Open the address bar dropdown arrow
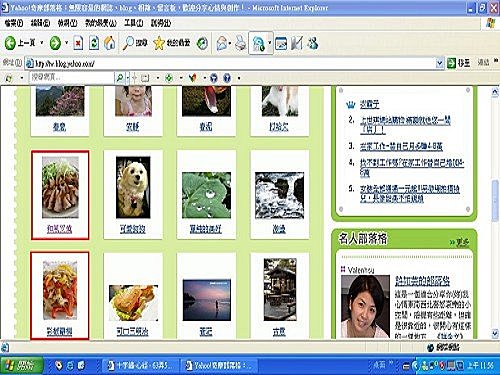 pyautogui.click(x=440, y=63)
